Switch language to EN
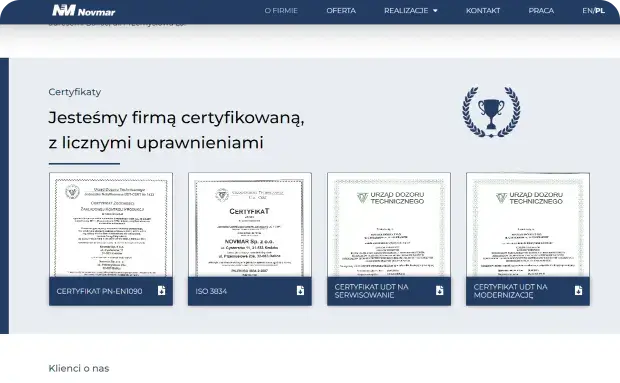 pos(587,11)
